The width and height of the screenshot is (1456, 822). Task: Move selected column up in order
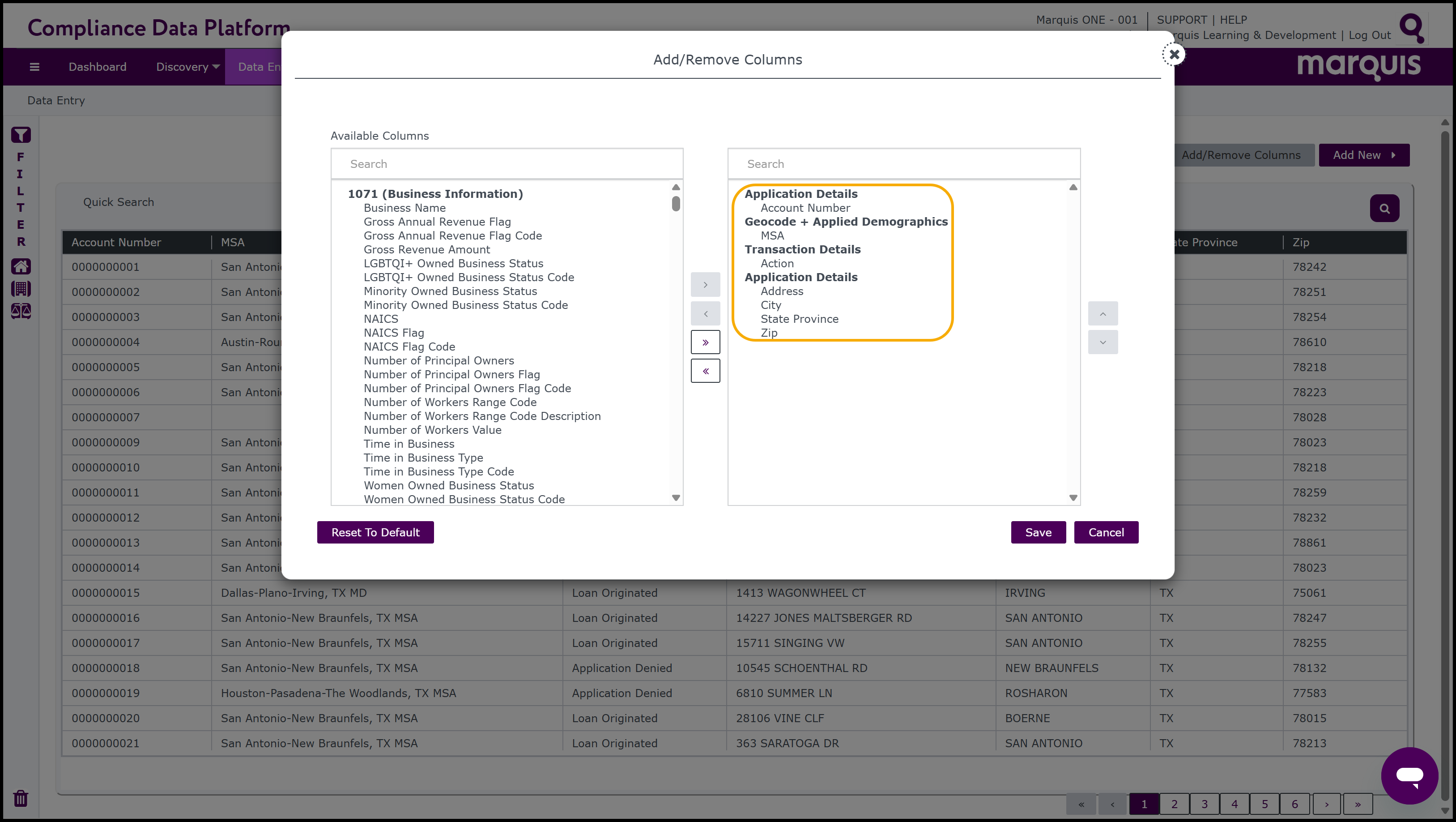pyautogui.click(x=1103, y=314)
